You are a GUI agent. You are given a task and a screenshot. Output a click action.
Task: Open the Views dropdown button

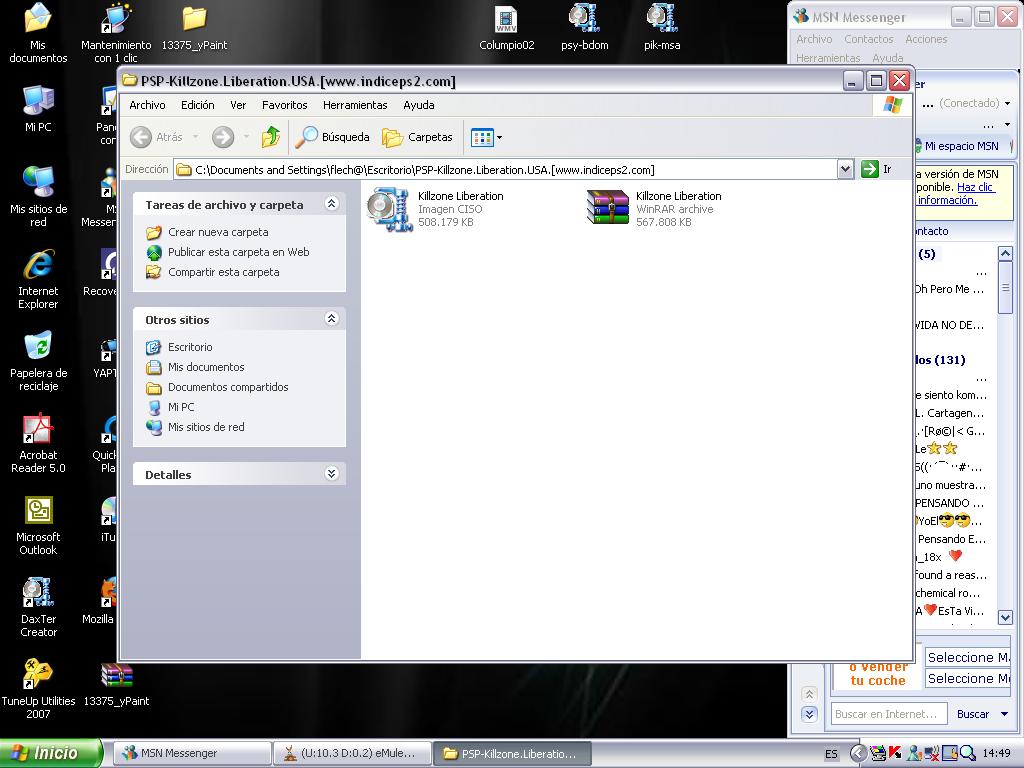click(x=487, y=137)
